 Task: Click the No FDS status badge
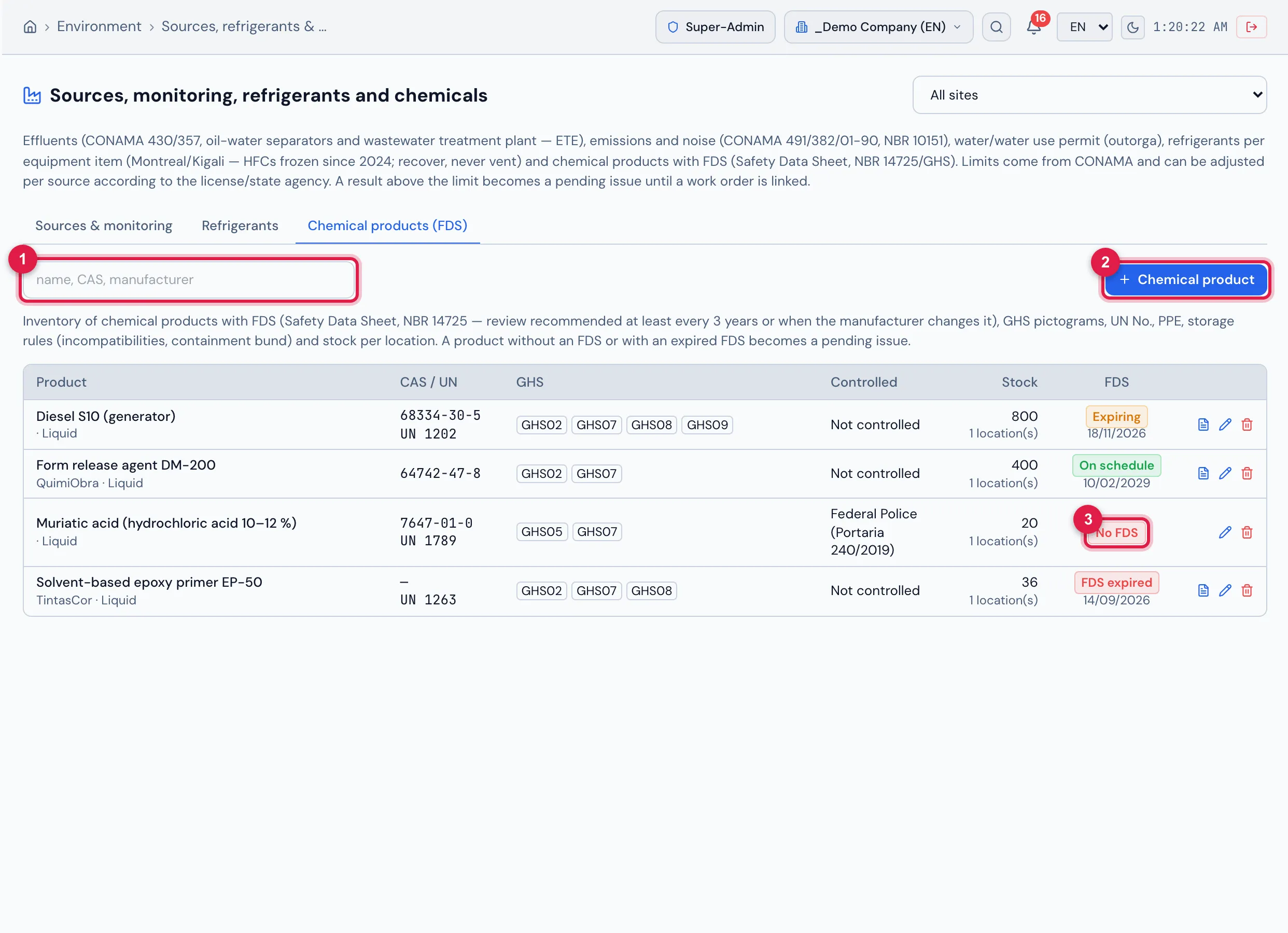[1116, 533]
